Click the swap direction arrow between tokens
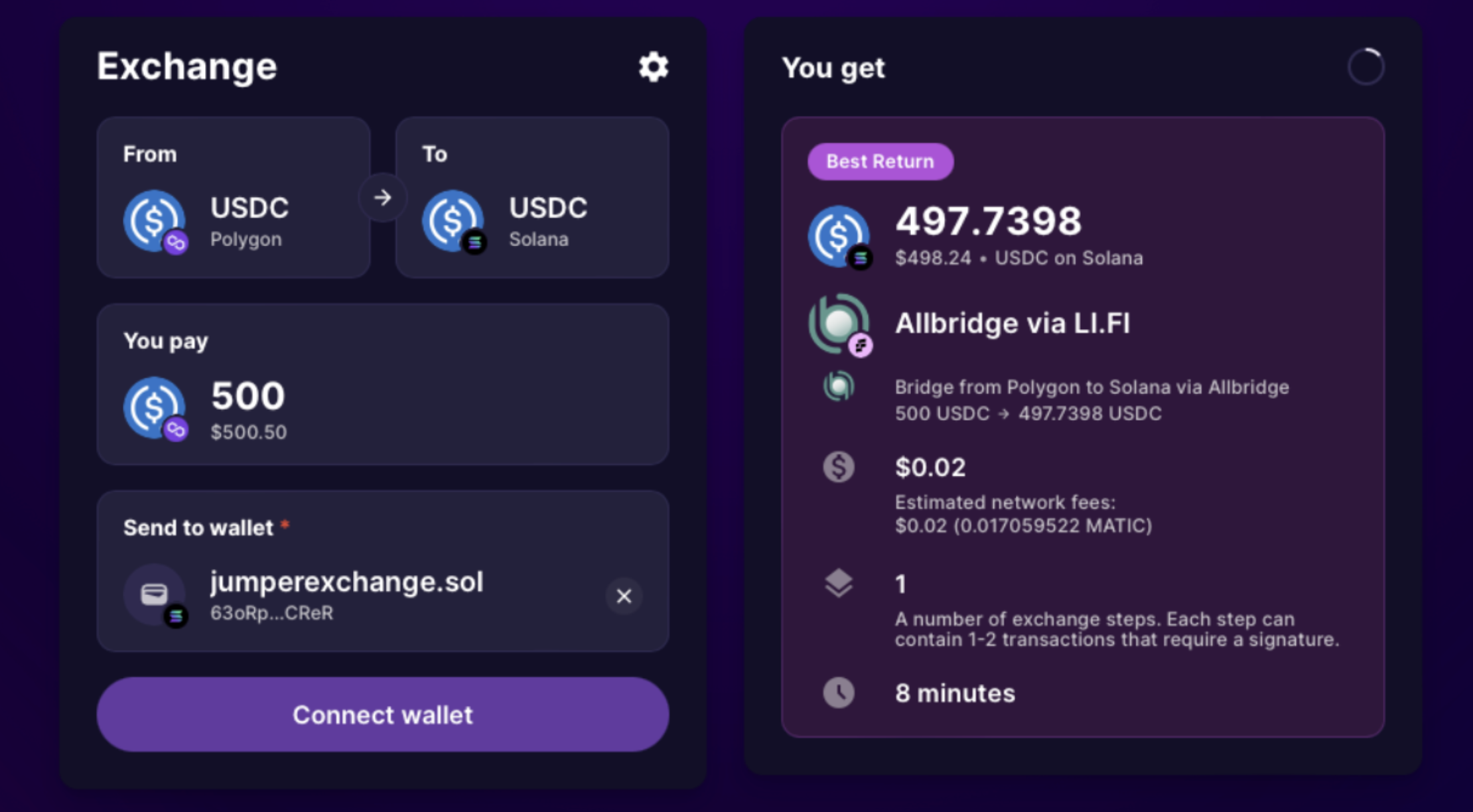1473x812 pixels. click(382, 198)
